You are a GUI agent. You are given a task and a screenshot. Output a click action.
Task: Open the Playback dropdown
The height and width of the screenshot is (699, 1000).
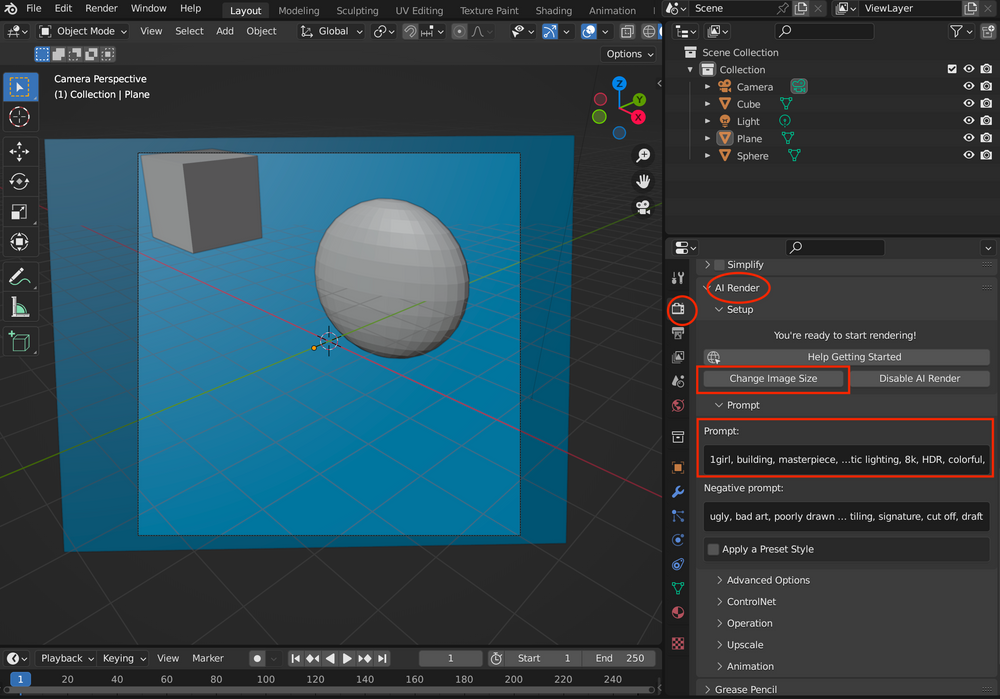tap(67, 658)
